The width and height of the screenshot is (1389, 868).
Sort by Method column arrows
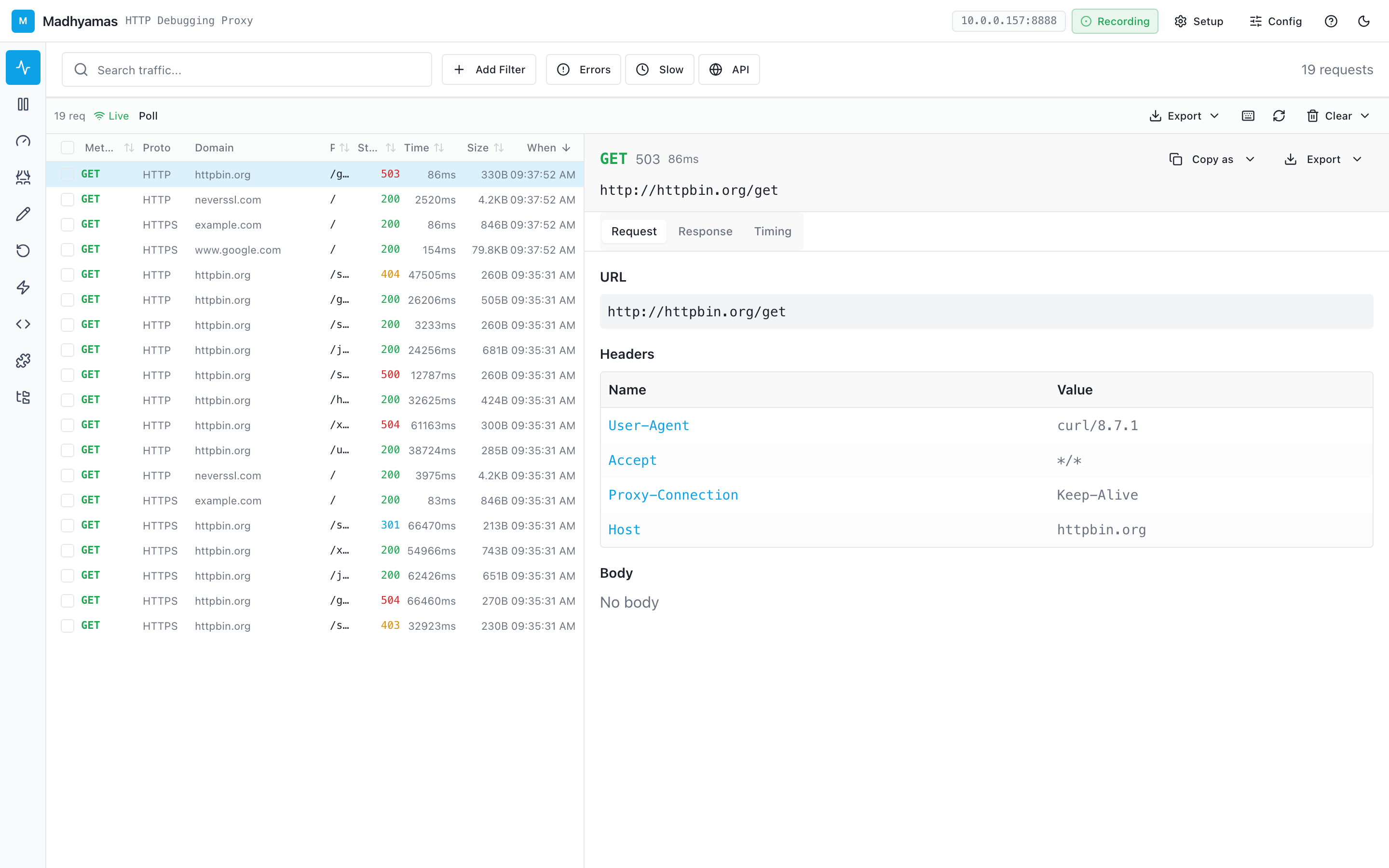[x=129, y=148]
